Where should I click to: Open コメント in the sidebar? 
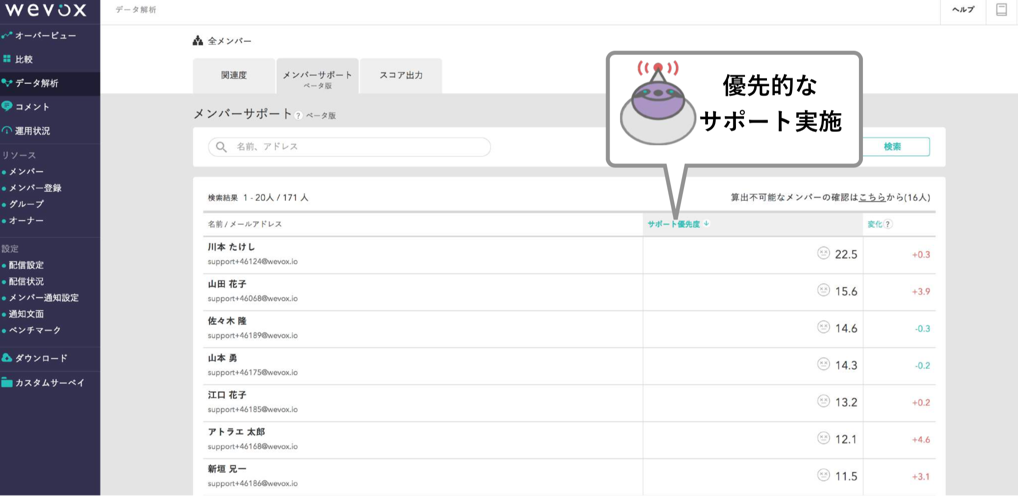pos(32,107)
